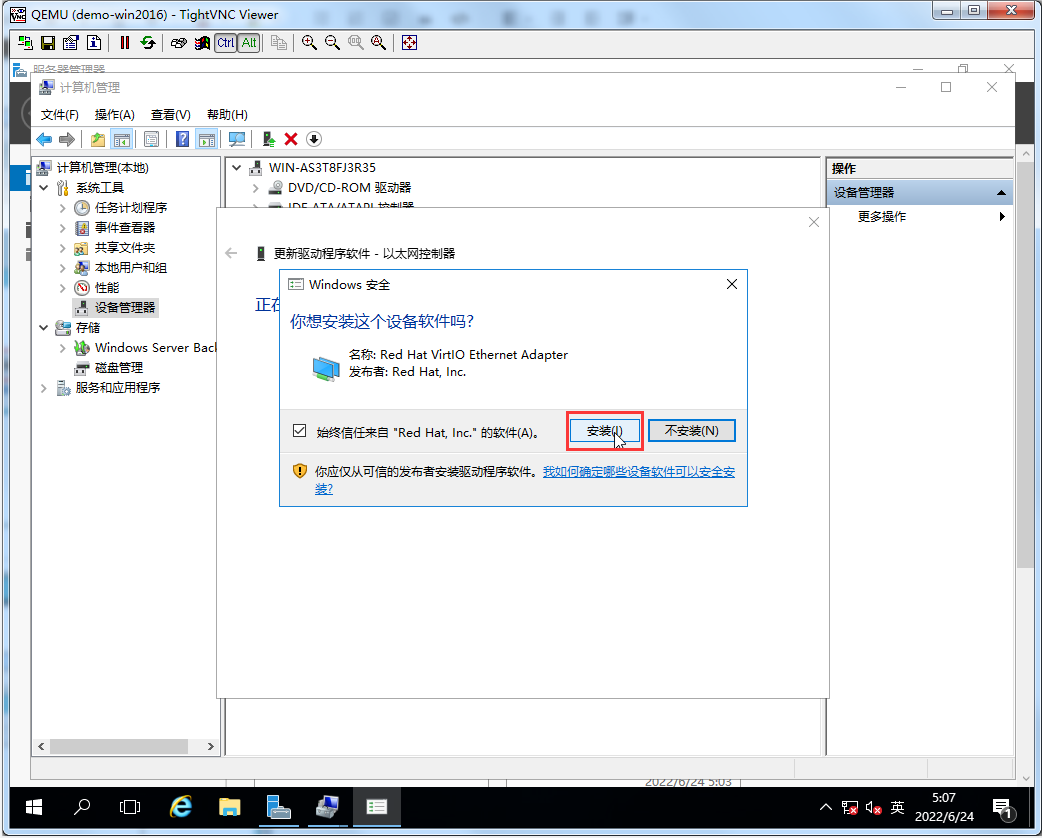
Task: Expand the 性能 node
Action: (62, 288)
